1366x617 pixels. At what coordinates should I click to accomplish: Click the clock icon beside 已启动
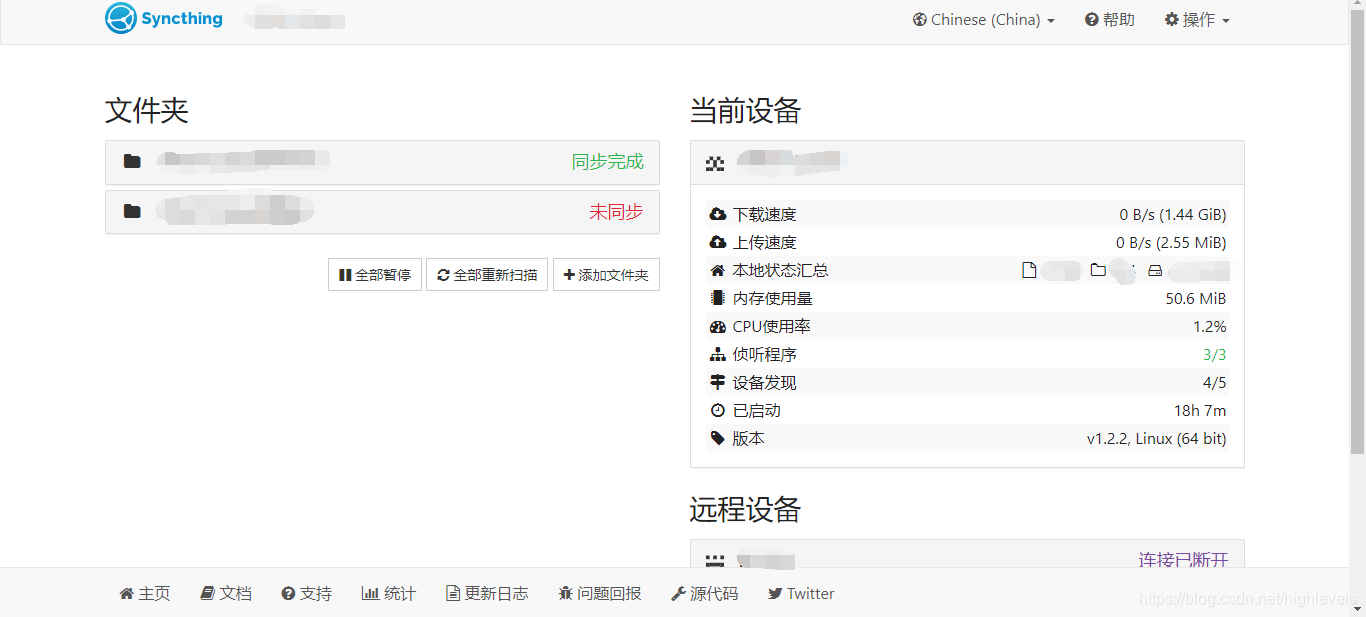click(718, 411)
